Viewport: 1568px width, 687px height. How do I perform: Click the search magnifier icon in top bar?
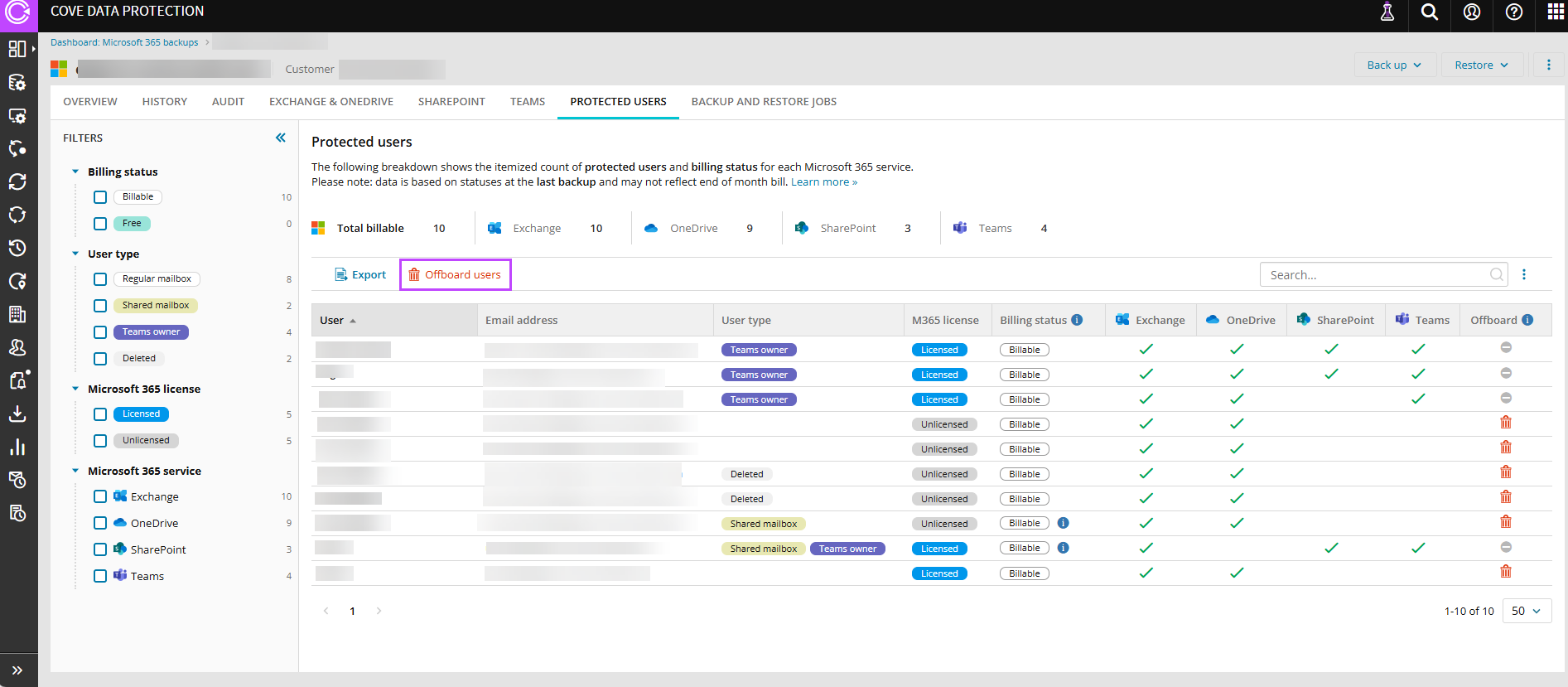(1429, 12)
